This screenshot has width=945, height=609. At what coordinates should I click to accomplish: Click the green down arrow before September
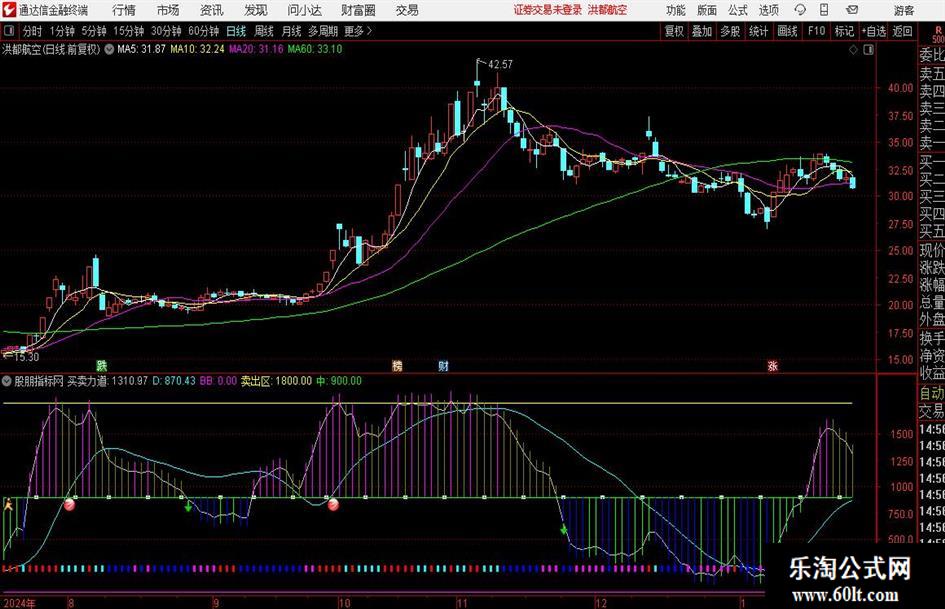click(x=188, y=506)
